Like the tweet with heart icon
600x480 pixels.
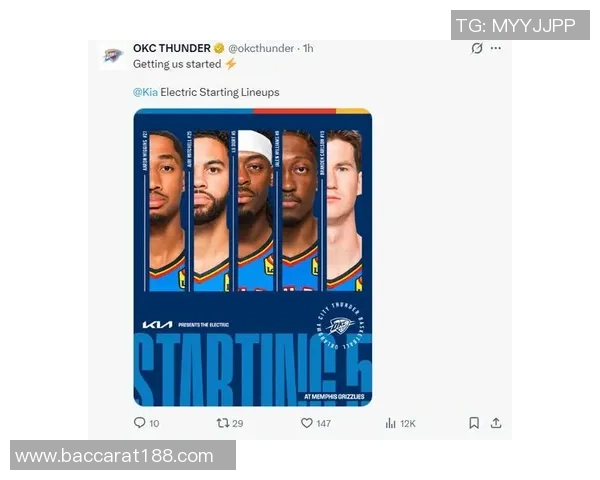coord(307,423)
